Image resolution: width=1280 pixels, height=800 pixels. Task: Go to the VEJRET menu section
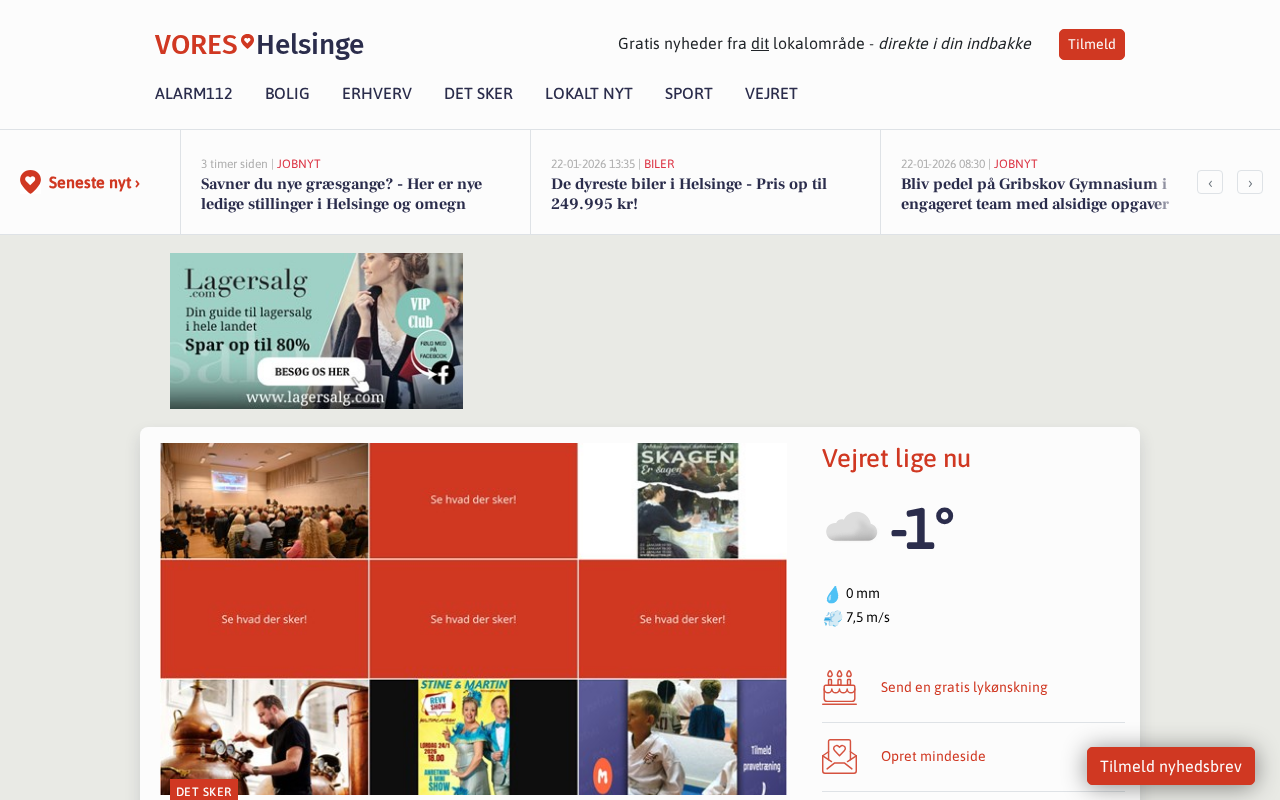click(771, 94)
